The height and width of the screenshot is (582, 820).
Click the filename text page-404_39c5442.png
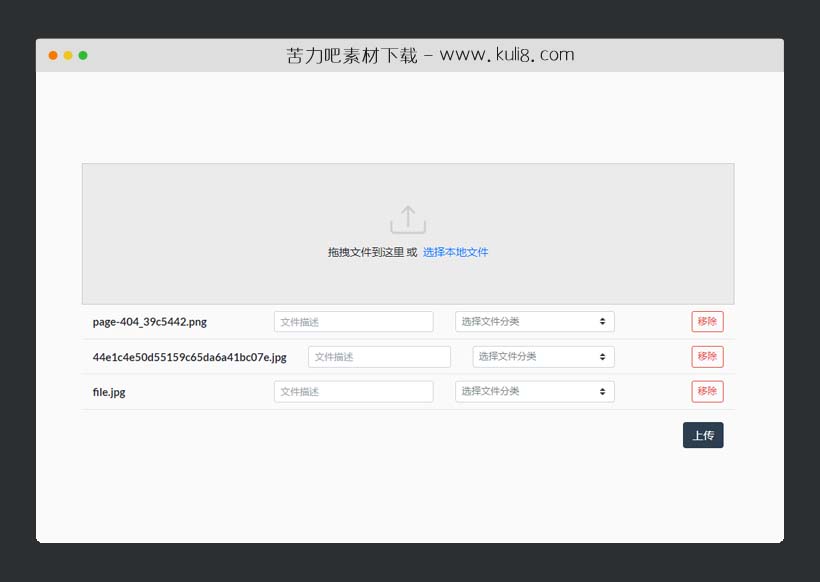coord(150,321)
